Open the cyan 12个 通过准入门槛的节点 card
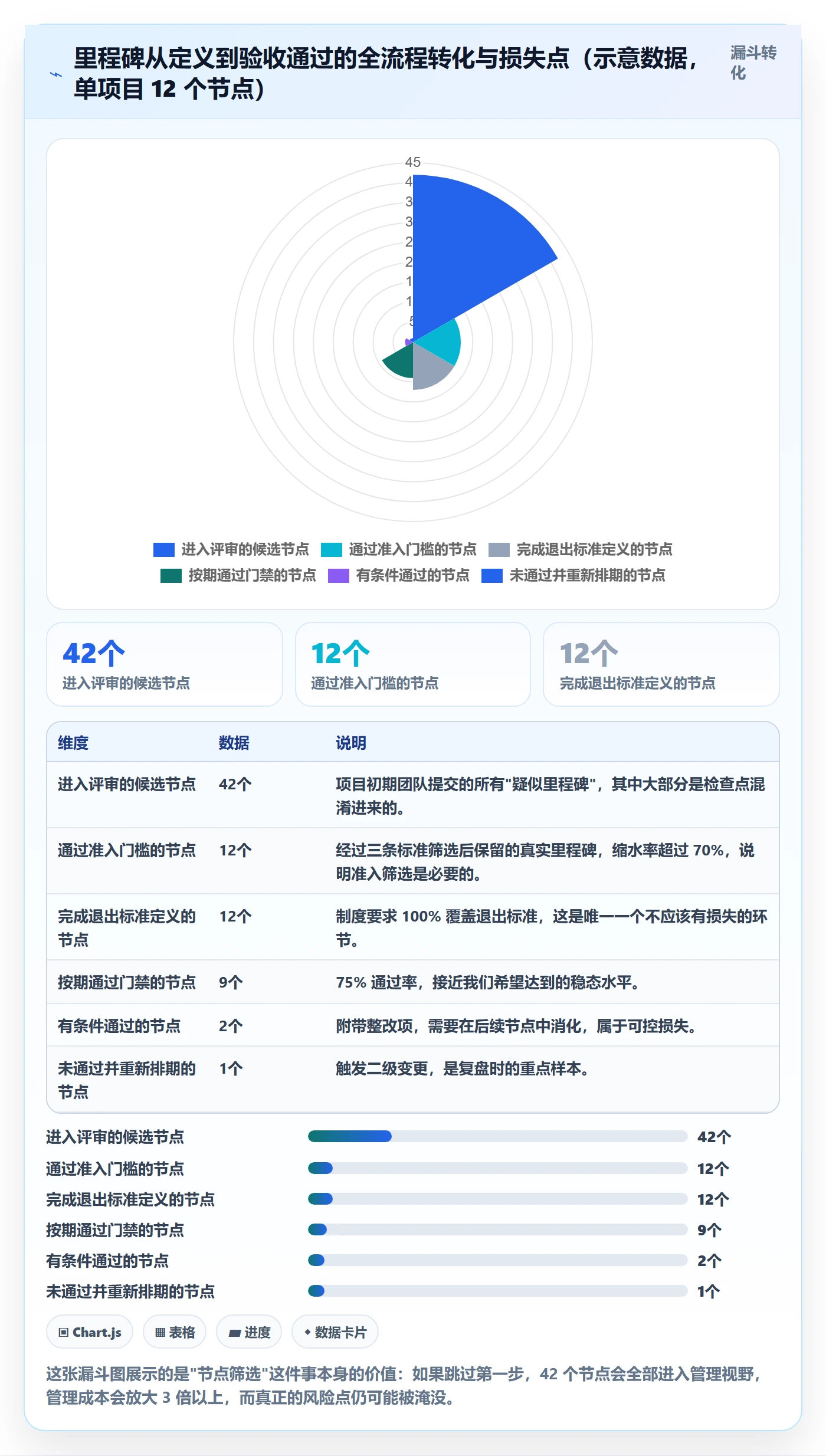The width and height of the screenshot is (826, 1456). (413, 664)
